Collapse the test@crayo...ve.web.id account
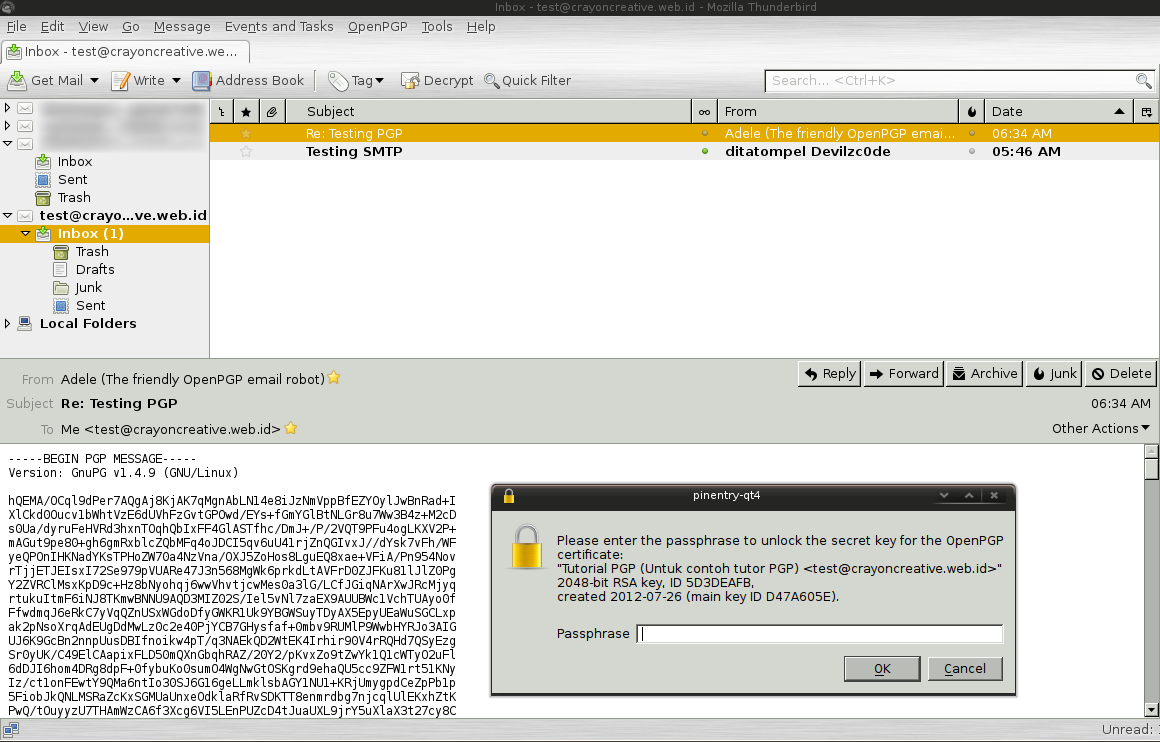The height and width of the screenshot is (742, 1160). (x=7, y=215)
